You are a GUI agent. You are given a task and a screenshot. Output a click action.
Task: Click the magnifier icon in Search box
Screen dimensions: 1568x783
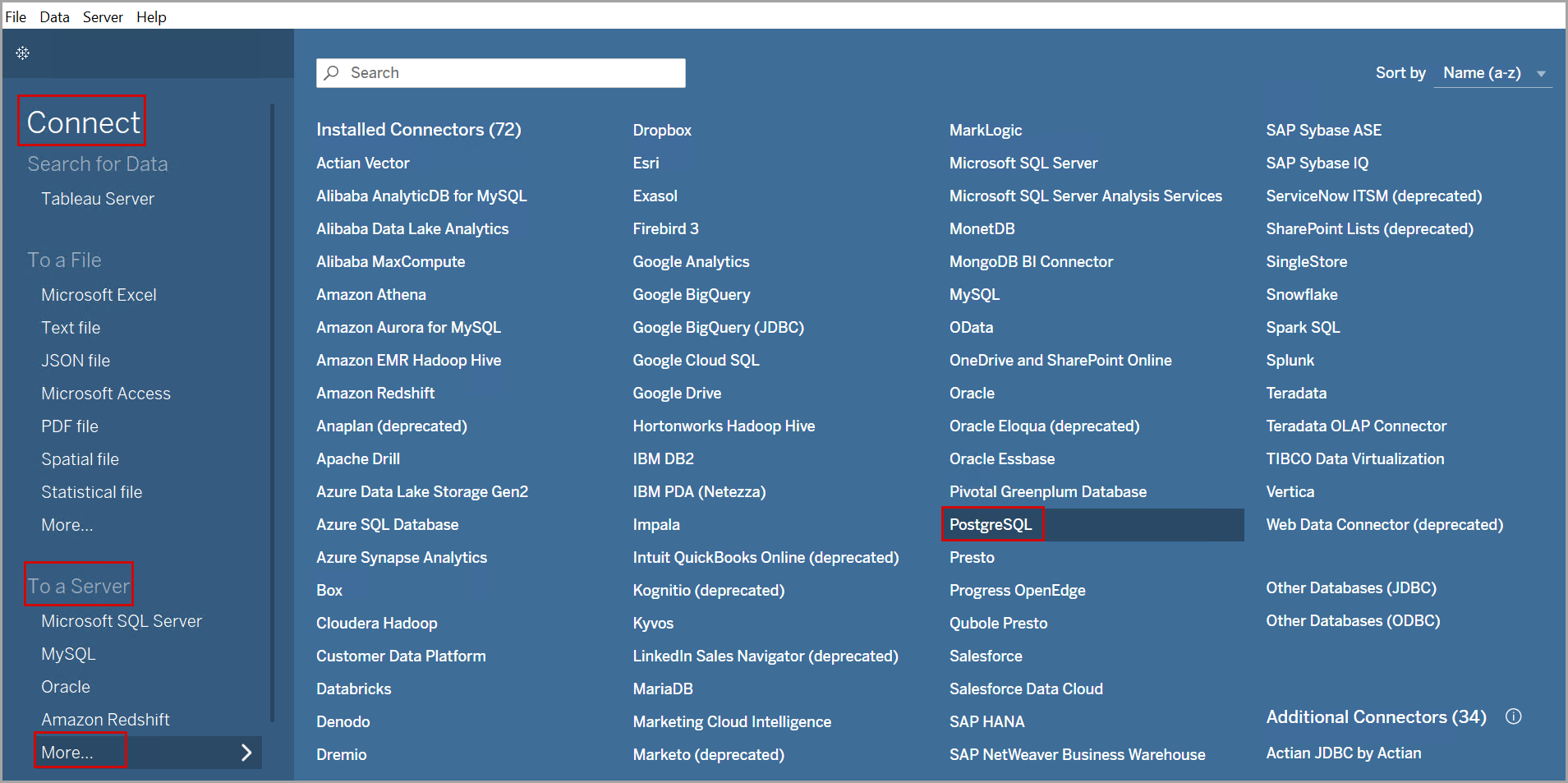332,73
